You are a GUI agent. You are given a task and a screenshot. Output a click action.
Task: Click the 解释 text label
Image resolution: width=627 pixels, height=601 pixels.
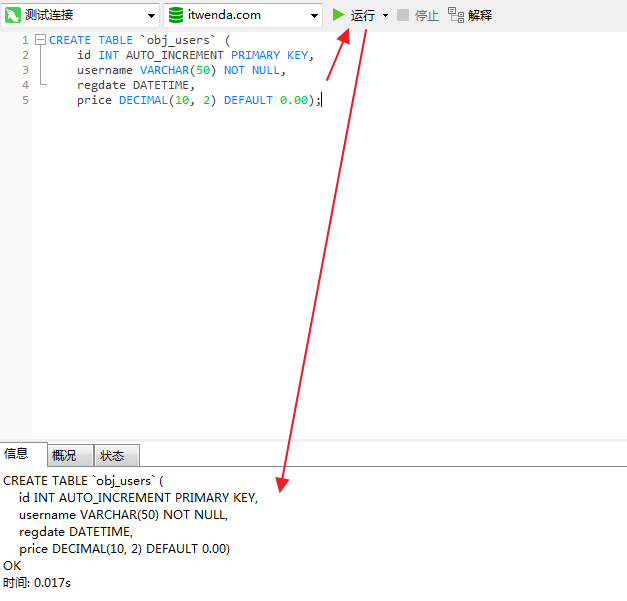point(480,16)
